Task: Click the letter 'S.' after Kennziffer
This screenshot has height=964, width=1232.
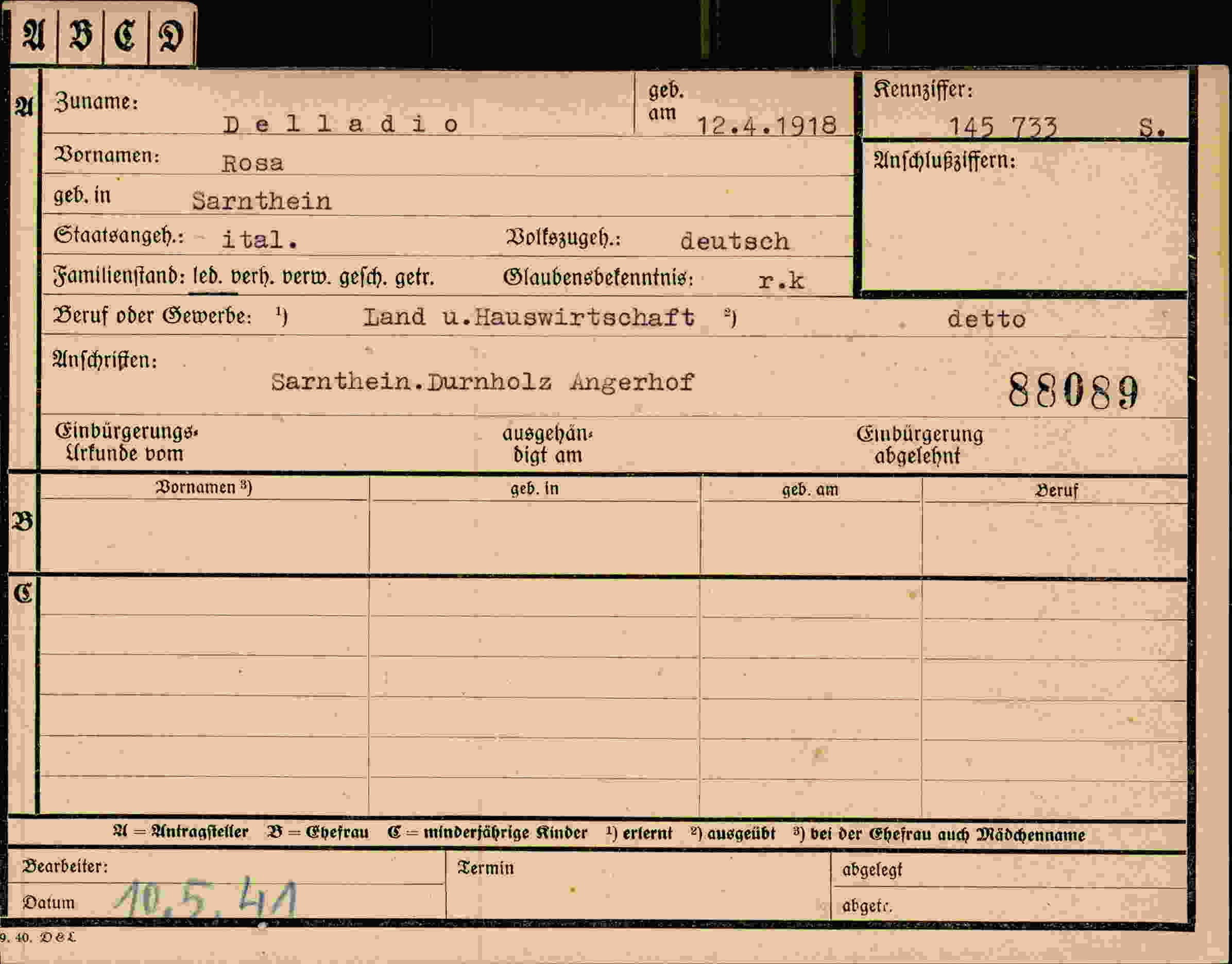Action: [1151, 128]
